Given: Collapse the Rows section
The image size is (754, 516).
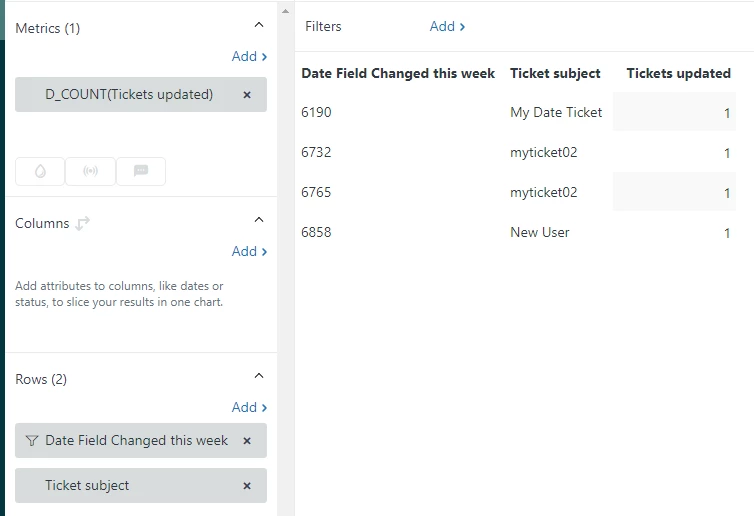Looking at the screenshot, I should (259, 376).
